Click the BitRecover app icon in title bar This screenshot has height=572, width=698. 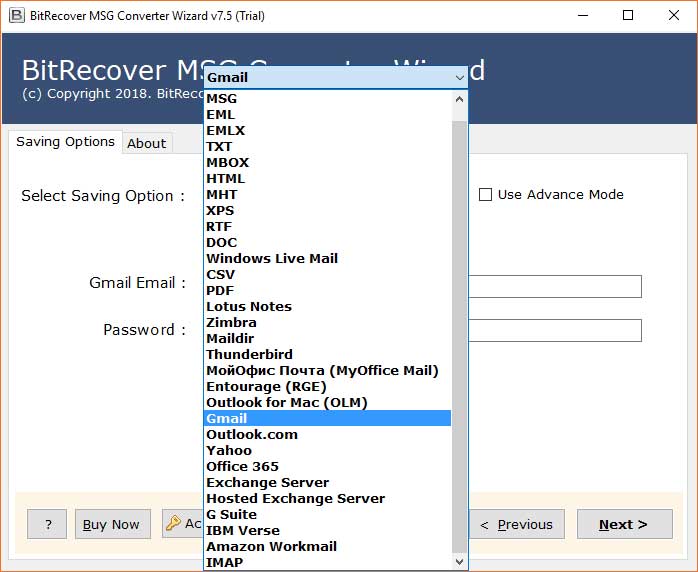[16, 16]
